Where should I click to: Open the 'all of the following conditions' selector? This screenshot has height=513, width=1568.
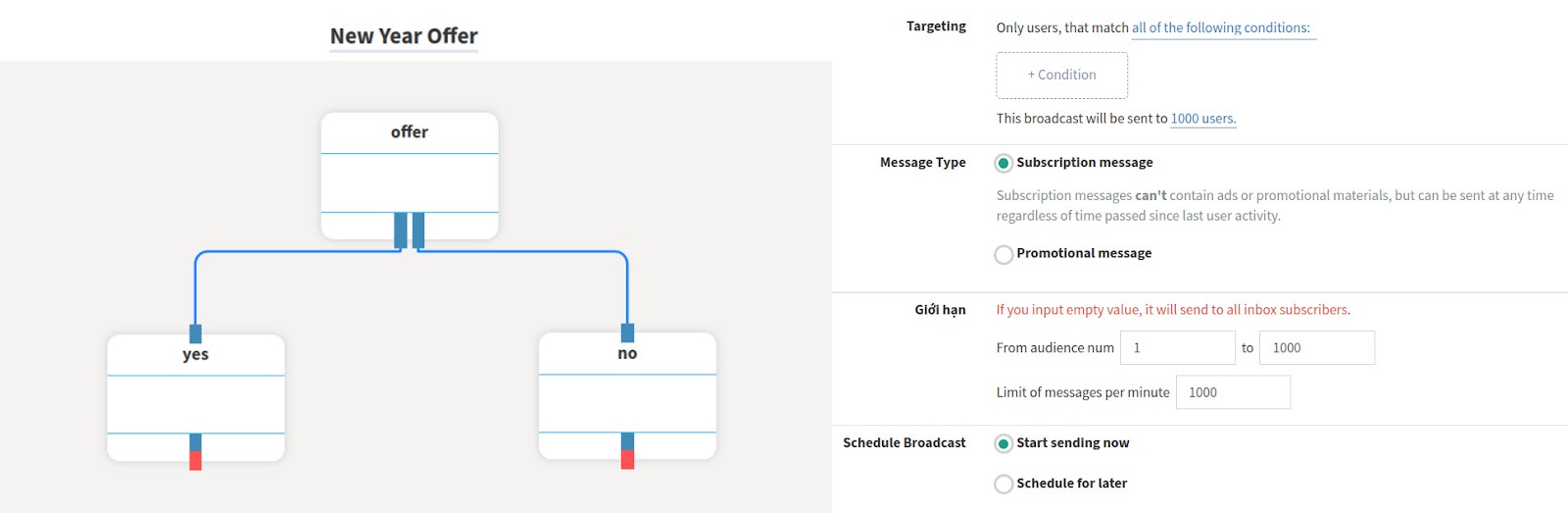[1221, 28]
